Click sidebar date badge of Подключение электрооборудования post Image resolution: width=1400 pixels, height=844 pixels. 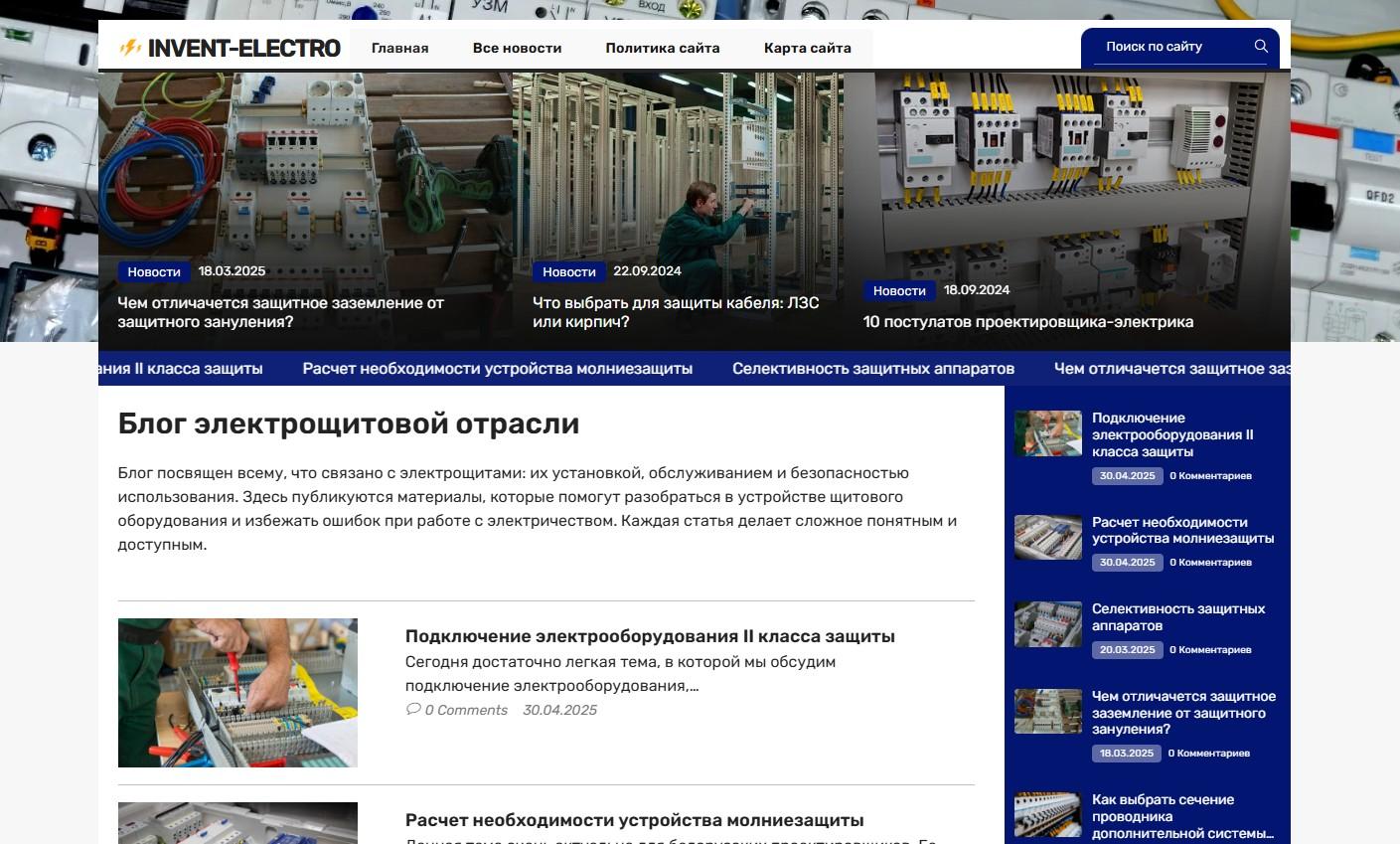point(1127,476)
